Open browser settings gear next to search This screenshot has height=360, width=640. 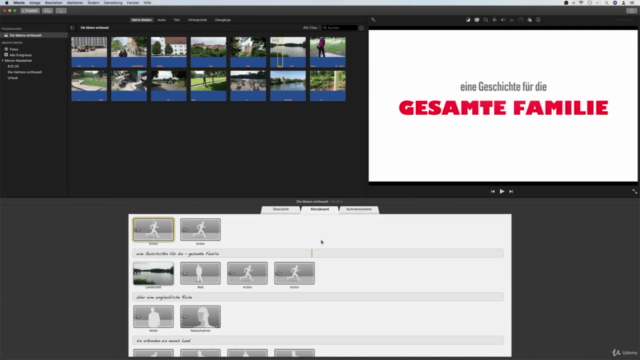point(361,28)
